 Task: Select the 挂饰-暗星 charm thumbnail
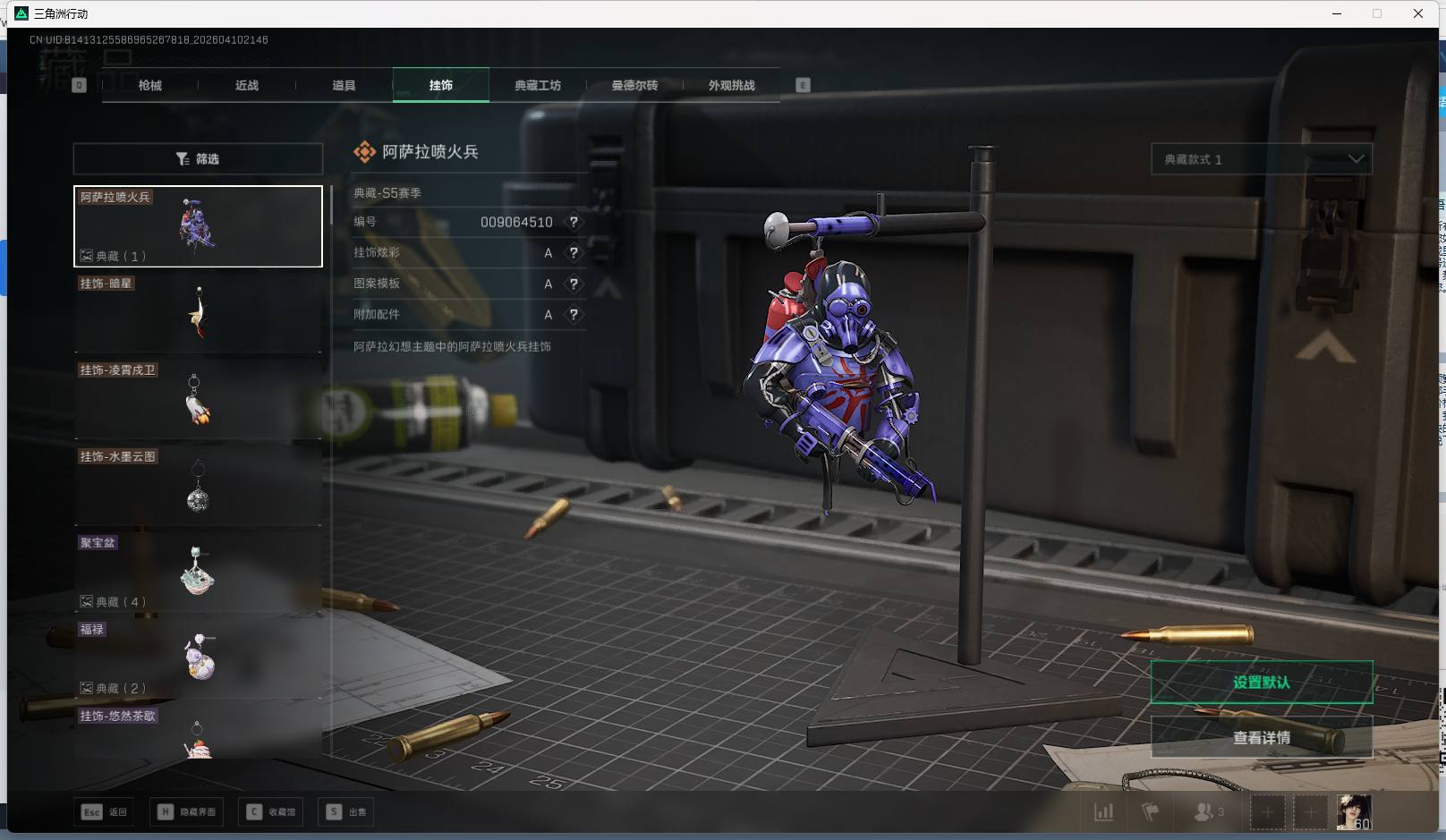[x=198, y=312]
